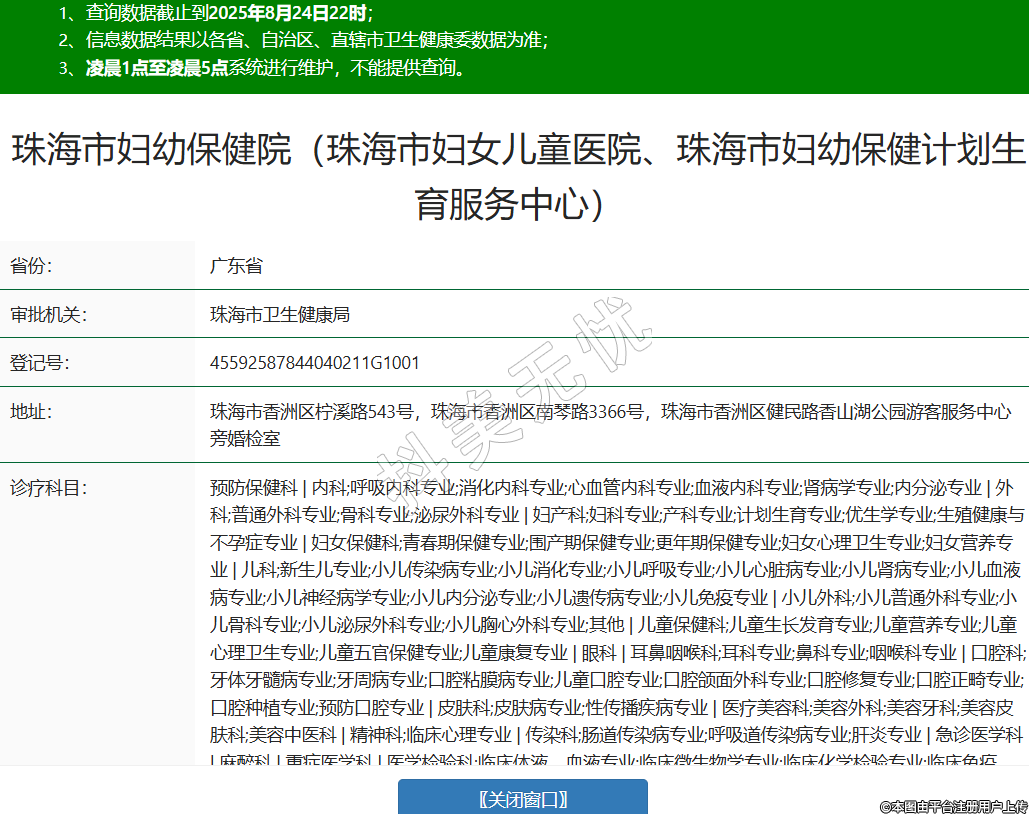Viewport: 1029px width, 814px height.
Task: Click the 广东省 province value
Action: tap(236, 266)
